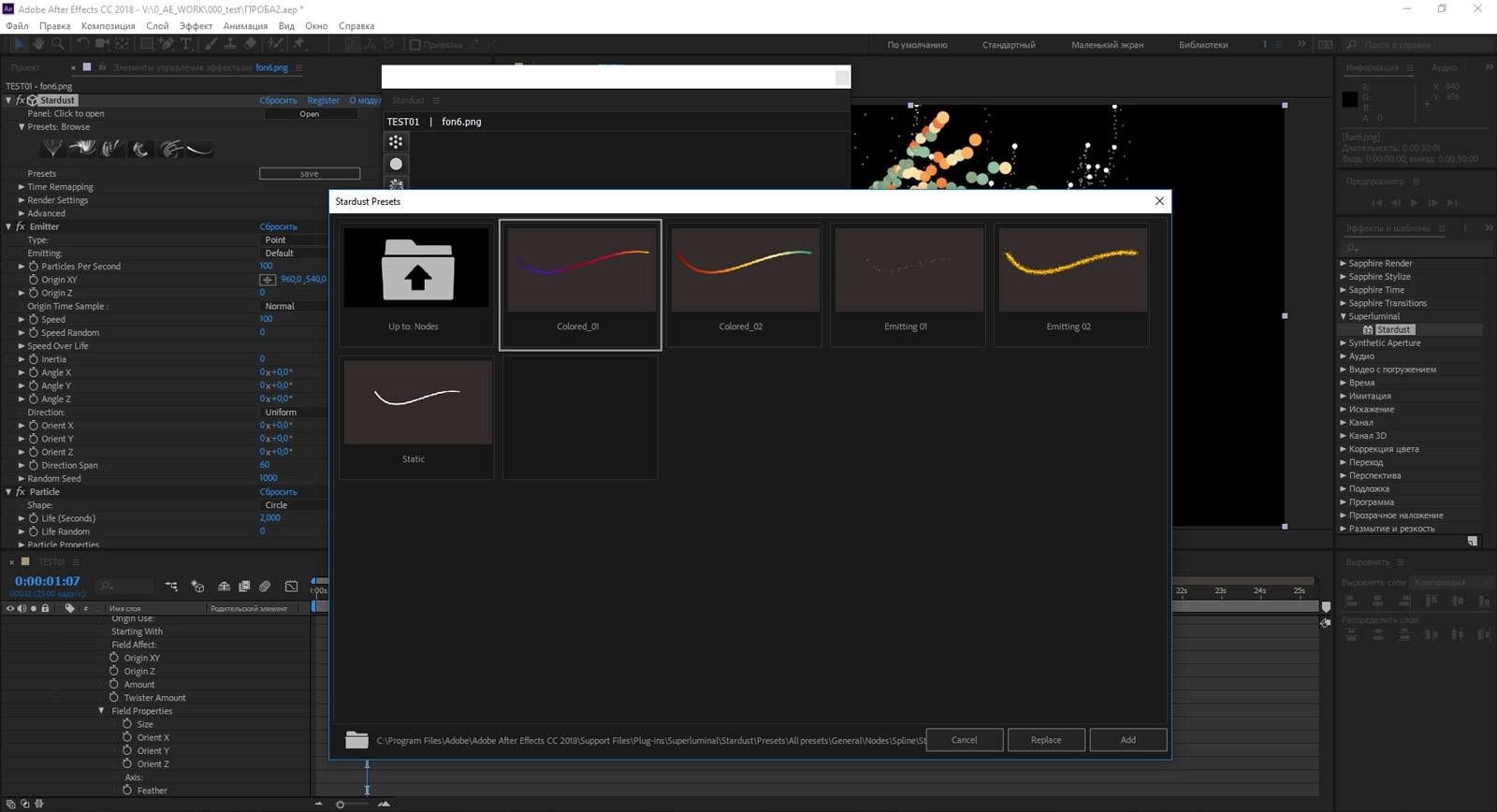Toggle stopwatch for Direction Span
Screen dimensions: 1497x812
[x=34, y=465]
